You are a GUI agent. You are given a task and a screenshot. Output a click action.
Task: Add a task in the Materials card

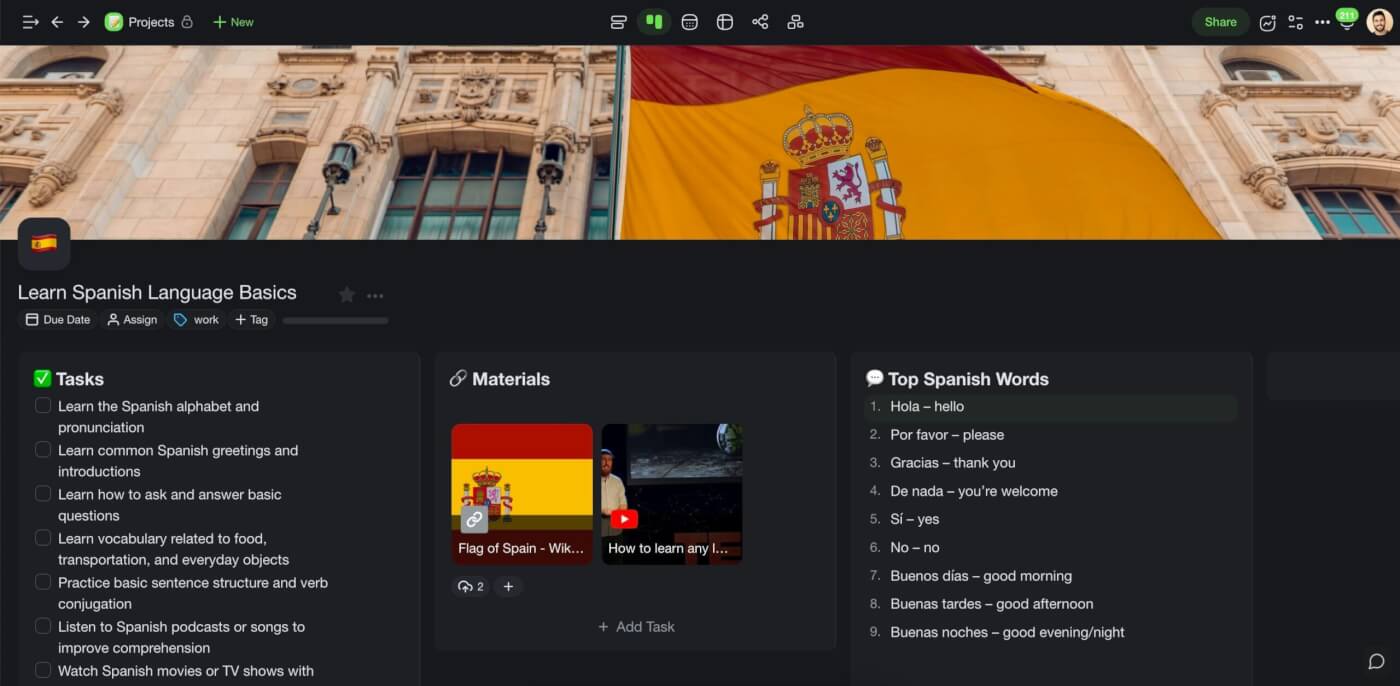tap(636, 626)
